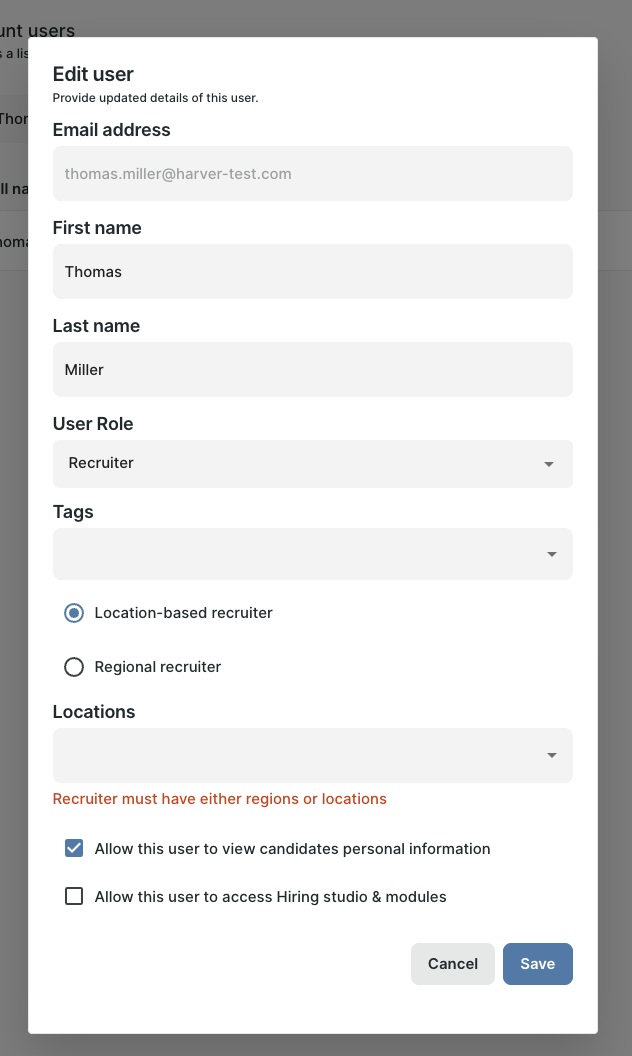This screenshot has height=1056, width=632.
Task: Select the Location-based recruiter radio button
Action: (74, 613)
